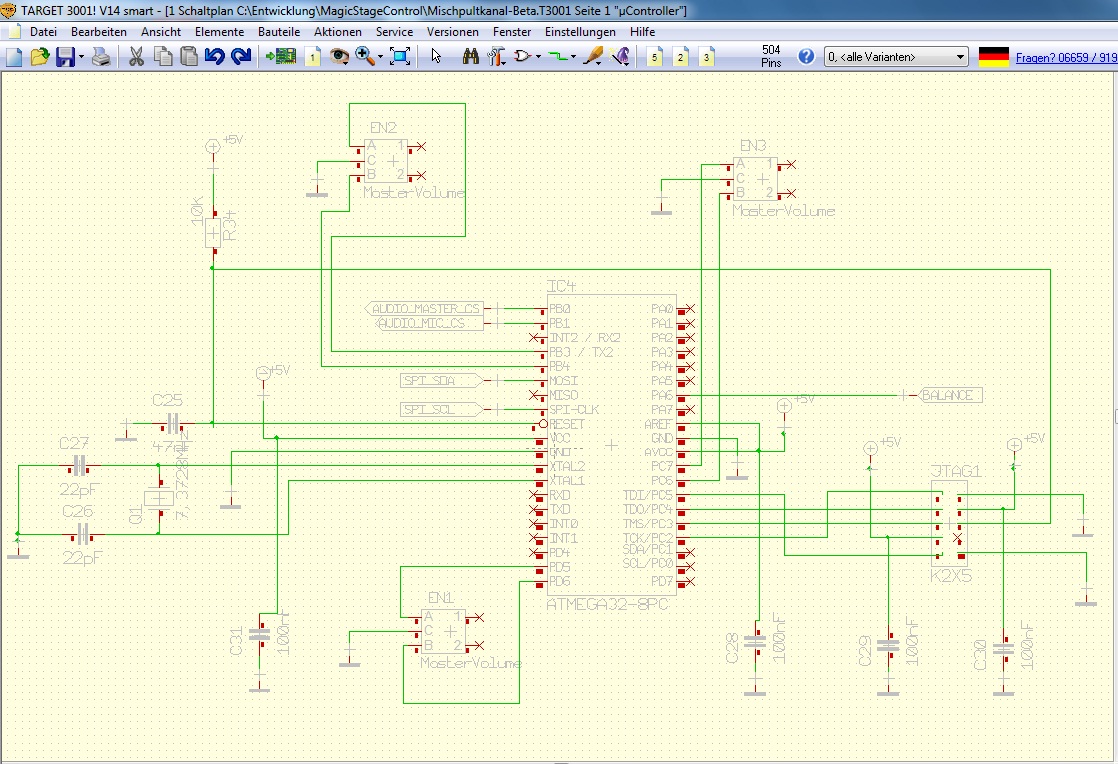Image resolution: width=1118 pixels, height=764 pixels.
Task: Click the yellow page 1 icon
Action: click(312, 57)
